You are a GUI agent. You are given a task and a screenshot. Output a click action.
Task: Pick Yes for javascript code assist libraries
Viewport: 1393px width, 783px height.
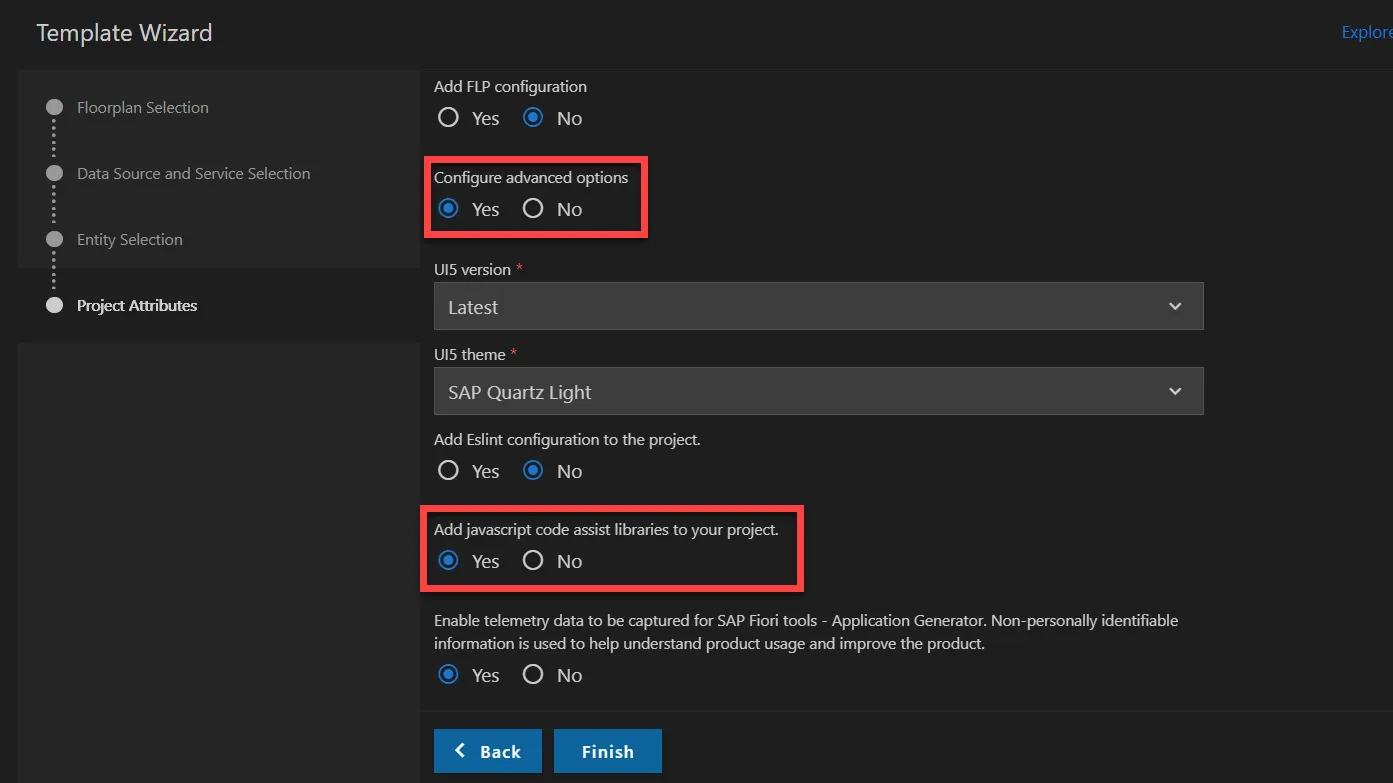[x=449, y=561]
